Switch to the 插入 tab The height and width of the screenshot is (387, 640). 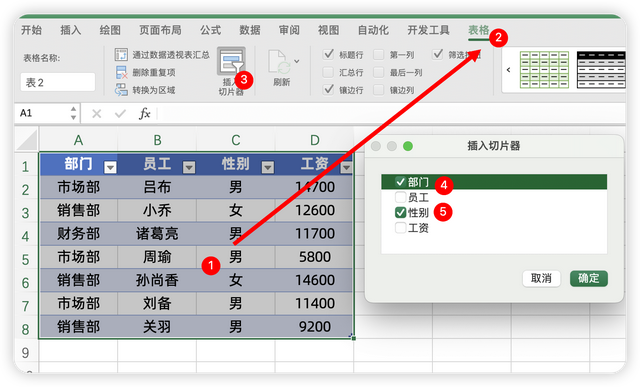tap(71, 30)
